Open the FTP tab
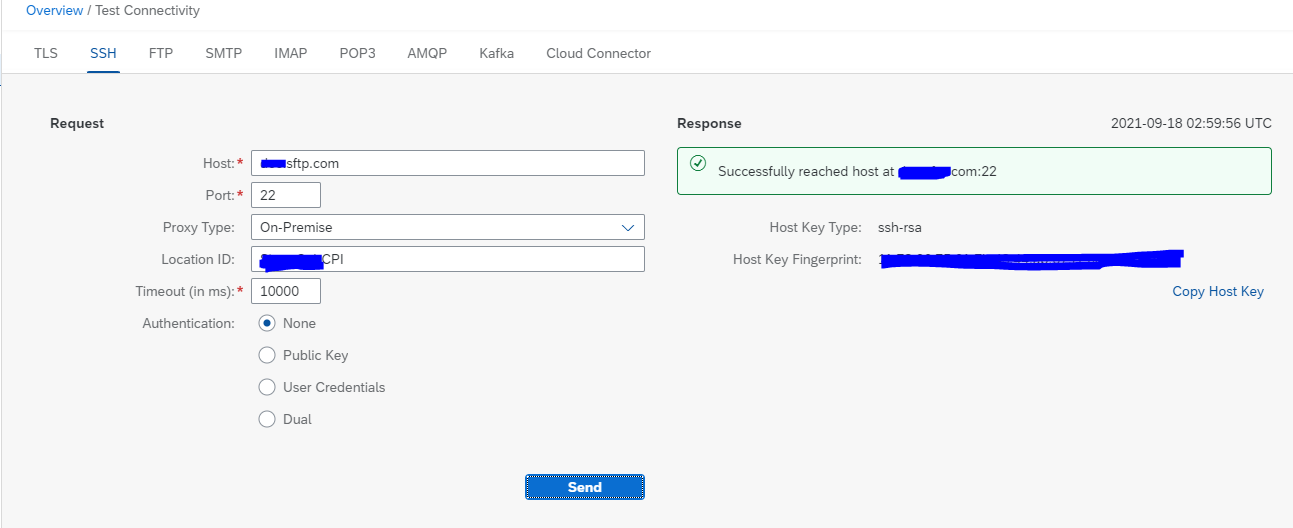Image resolution: width=1293 pixels, height=528 pixels. coord(161,53)
